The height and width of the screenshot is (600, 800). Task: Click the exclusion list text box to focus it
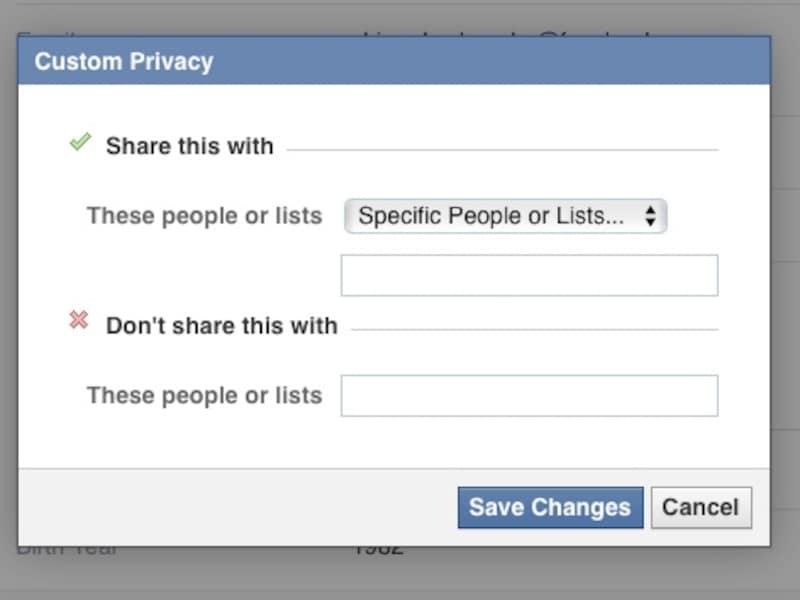(x=530, y=395)
